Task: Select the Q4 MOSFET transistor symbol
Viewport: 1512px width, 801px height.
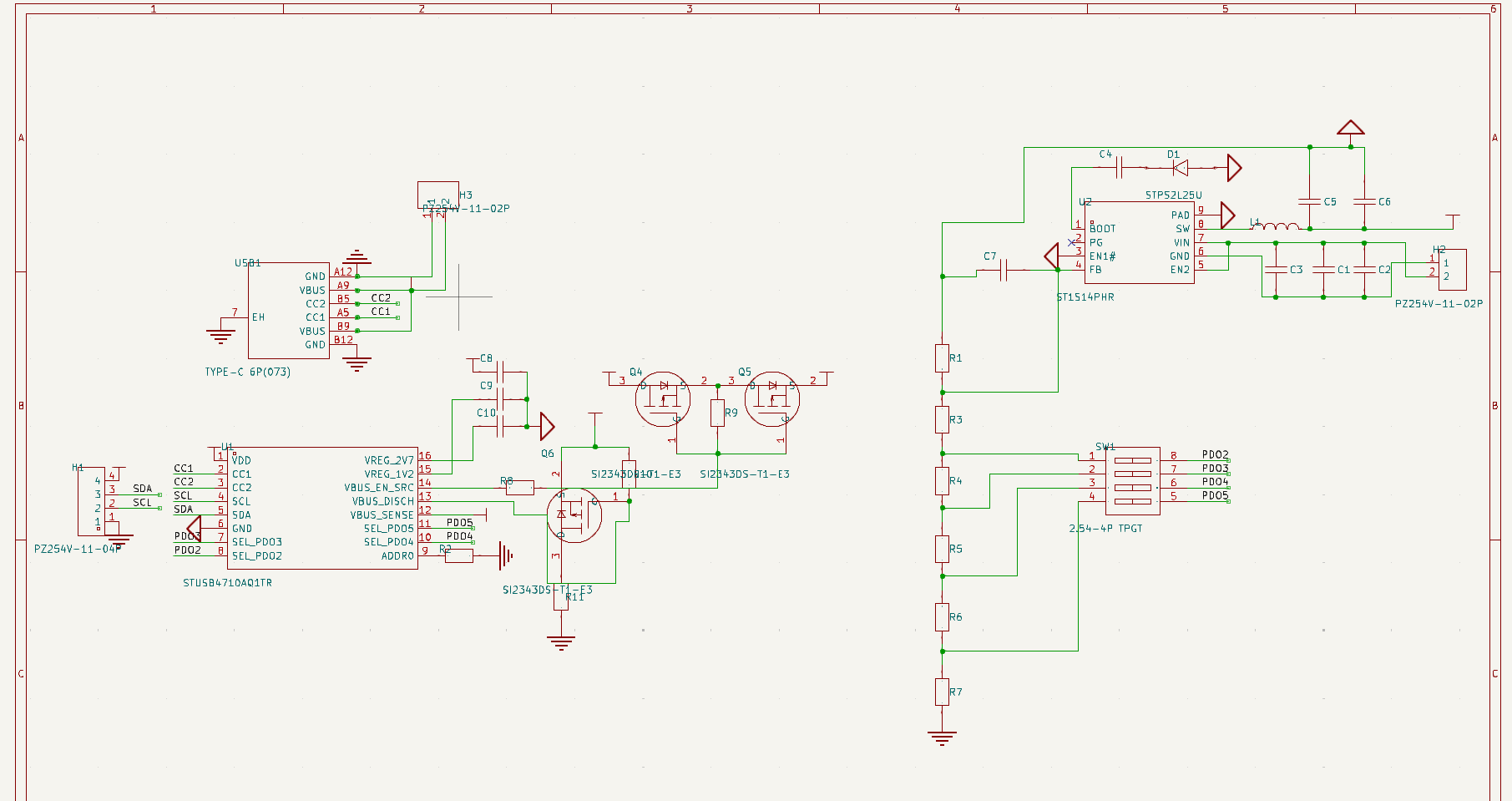Action: point(663,399)
